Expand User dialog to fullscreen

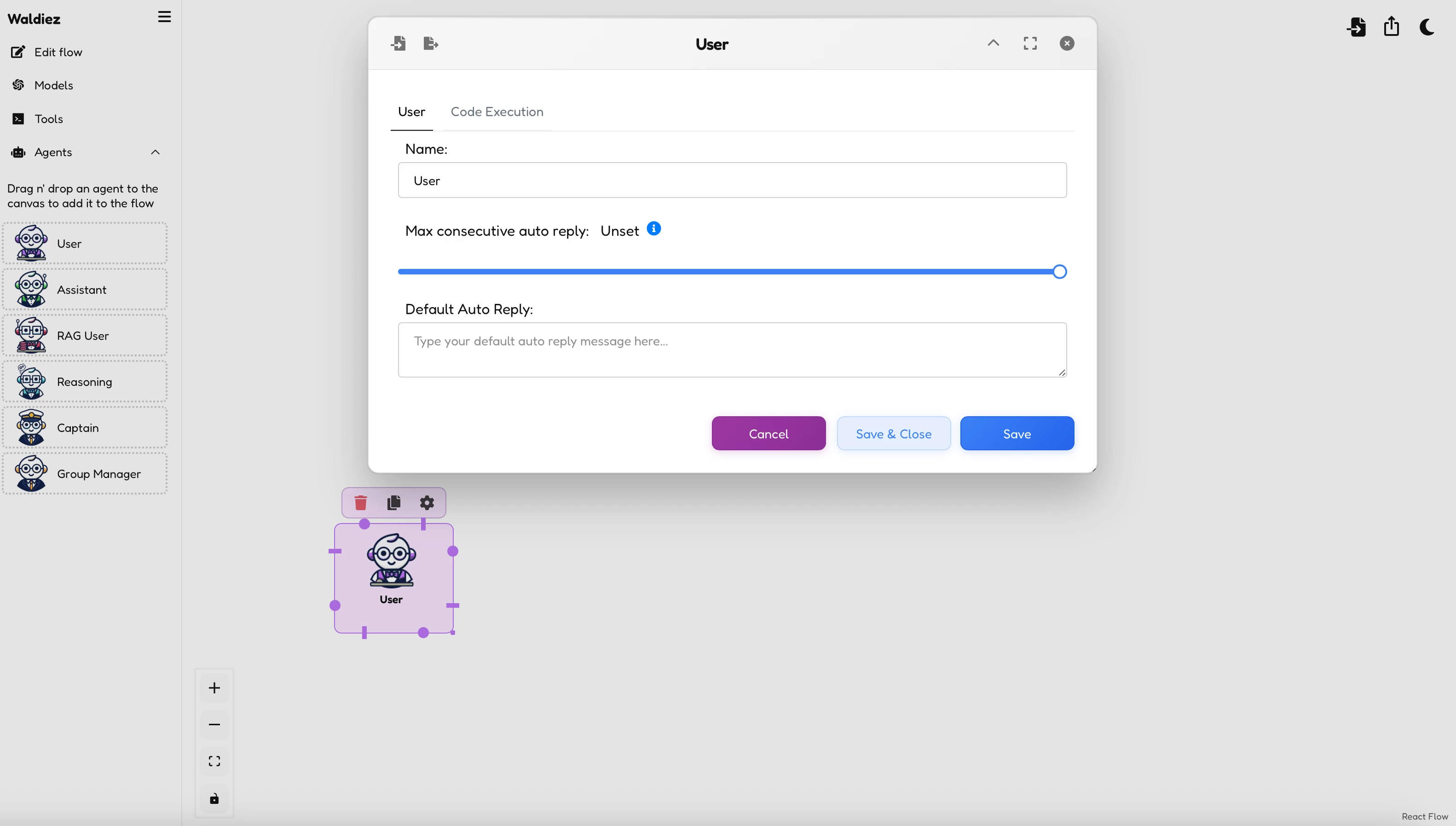[1030, 43]
